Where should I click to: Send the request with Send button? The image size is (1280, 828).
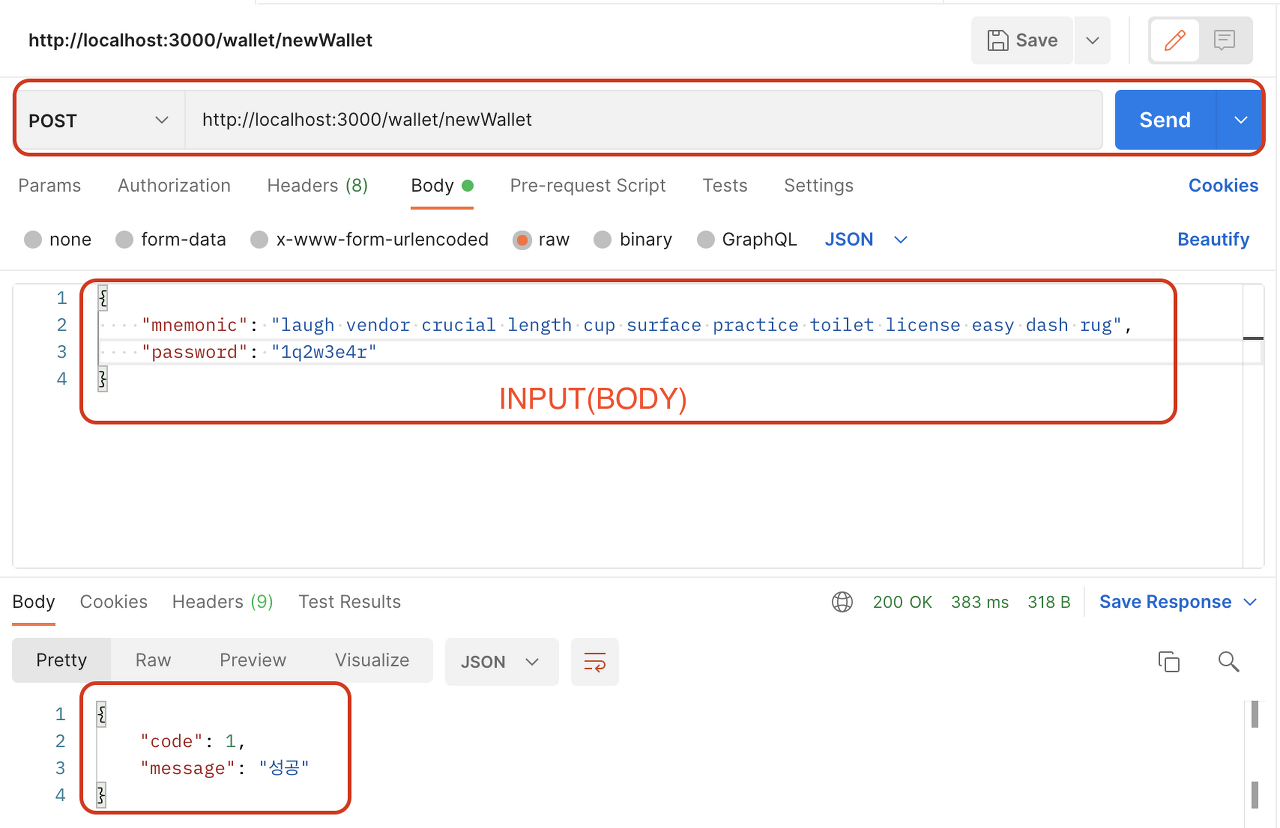click(x=1165, y=120)
